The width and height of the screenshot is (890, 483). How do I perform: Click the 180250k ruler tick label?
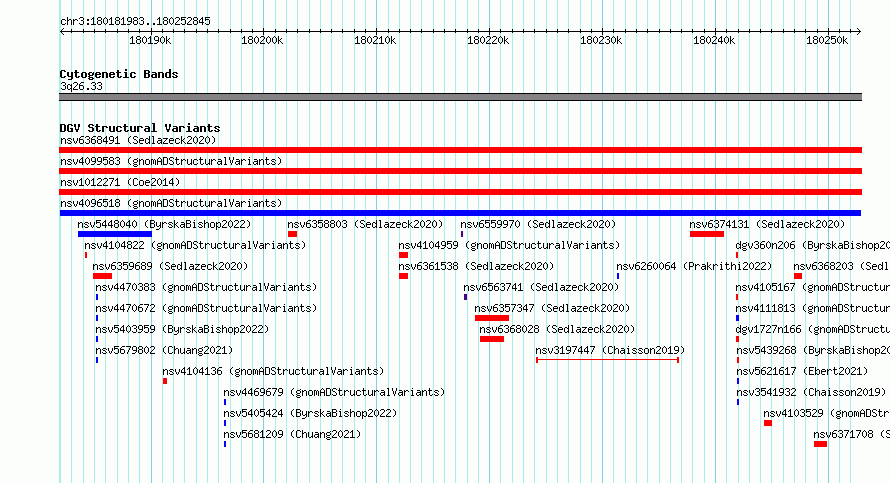coord(827,40)
